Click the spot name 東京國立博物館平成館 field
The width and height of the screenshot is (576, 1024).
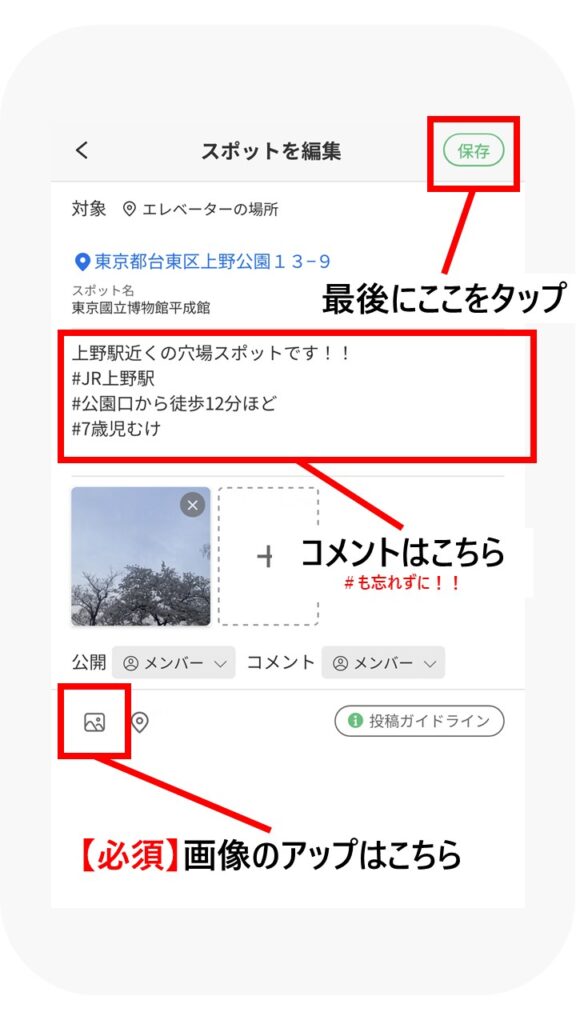tap(141, 308)
